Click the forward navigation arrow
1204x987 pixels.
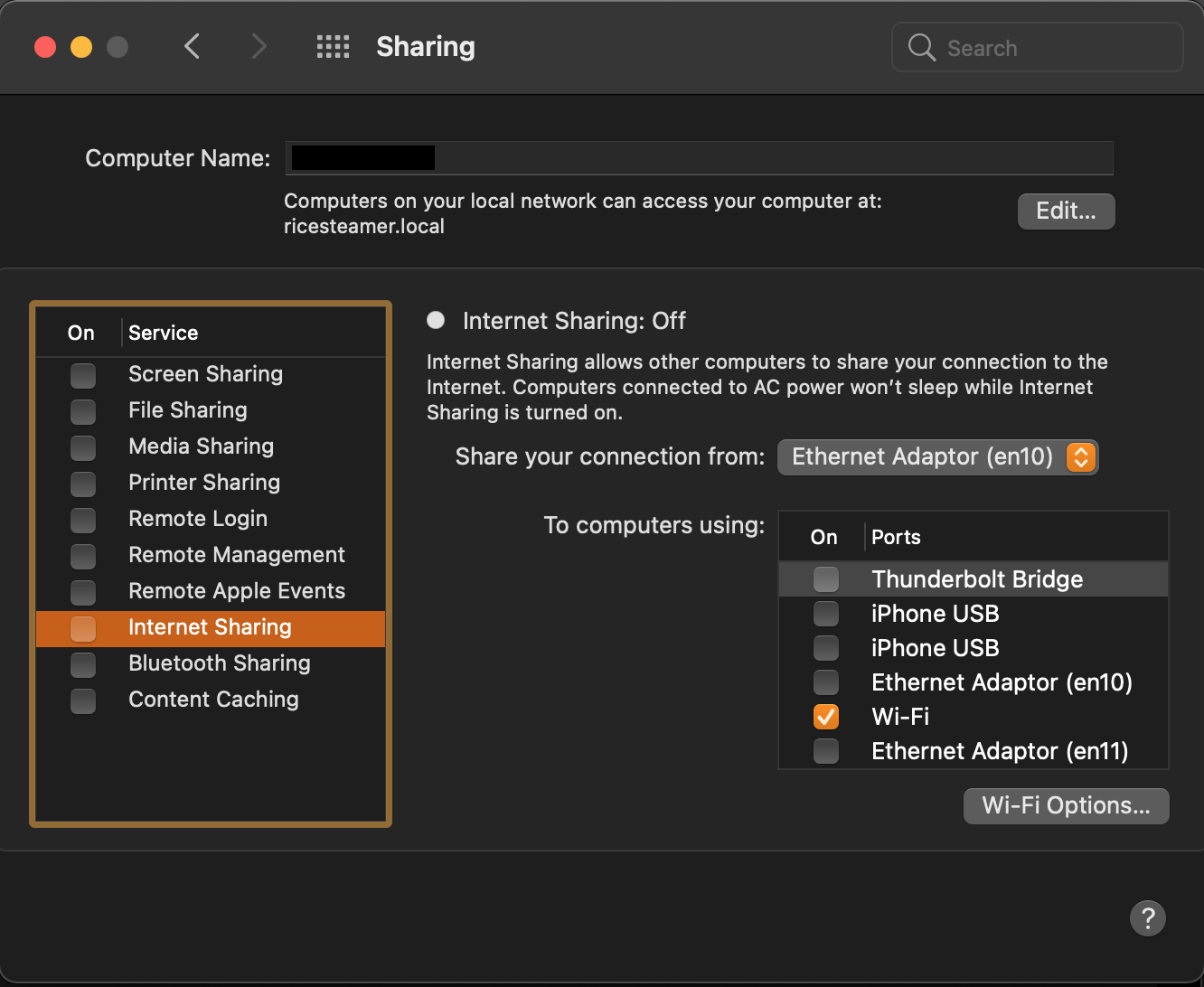[x=259, y=47]
